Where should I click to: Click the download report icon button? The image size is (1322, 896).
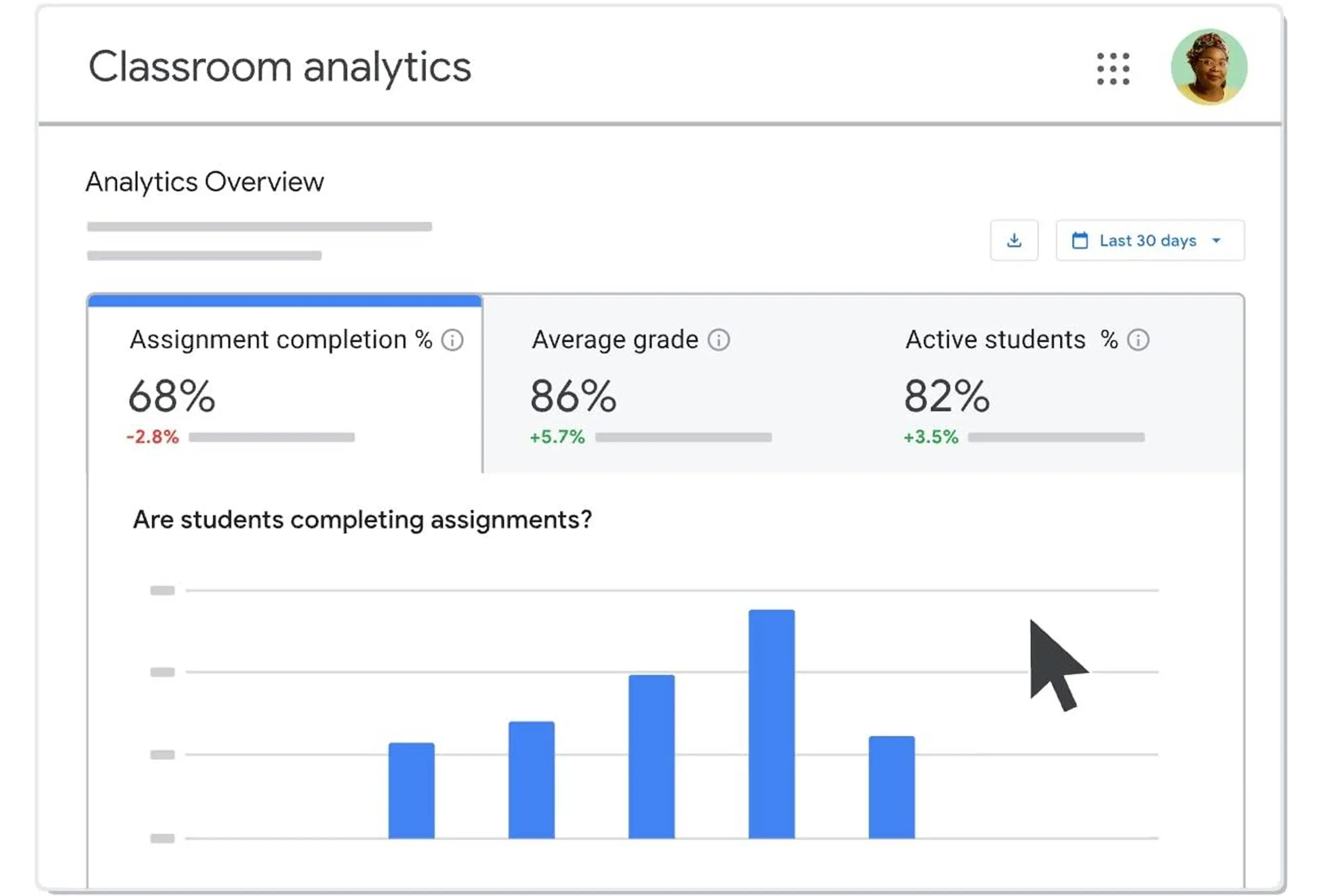pos(1014,240)
